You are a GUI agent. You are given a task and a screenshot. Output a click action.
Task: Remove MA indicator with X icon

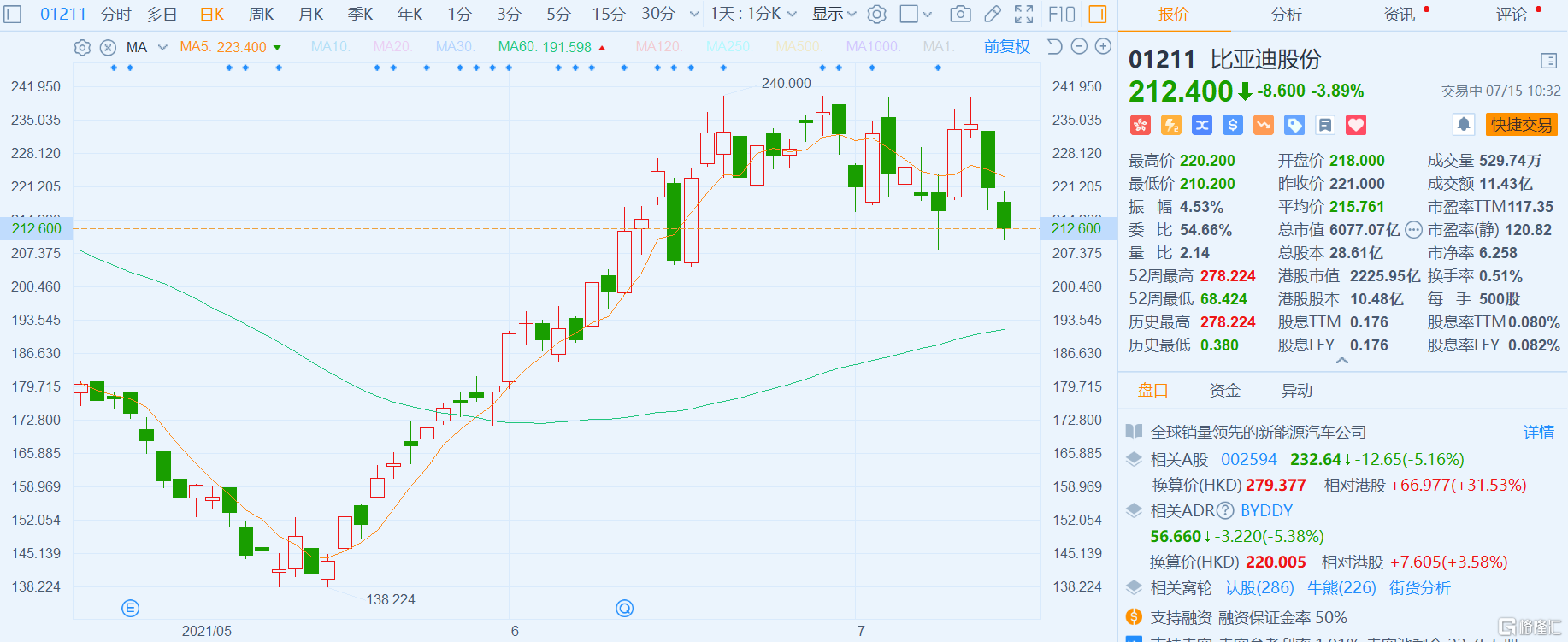108,48
